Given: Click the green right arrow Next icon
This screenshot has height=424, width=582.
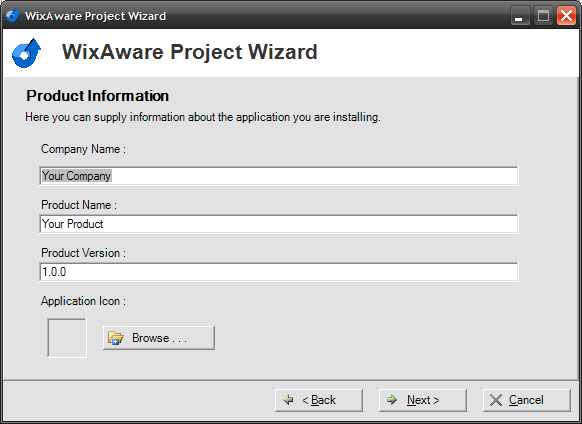Looking at the screenshot, I should pos(392,400).
